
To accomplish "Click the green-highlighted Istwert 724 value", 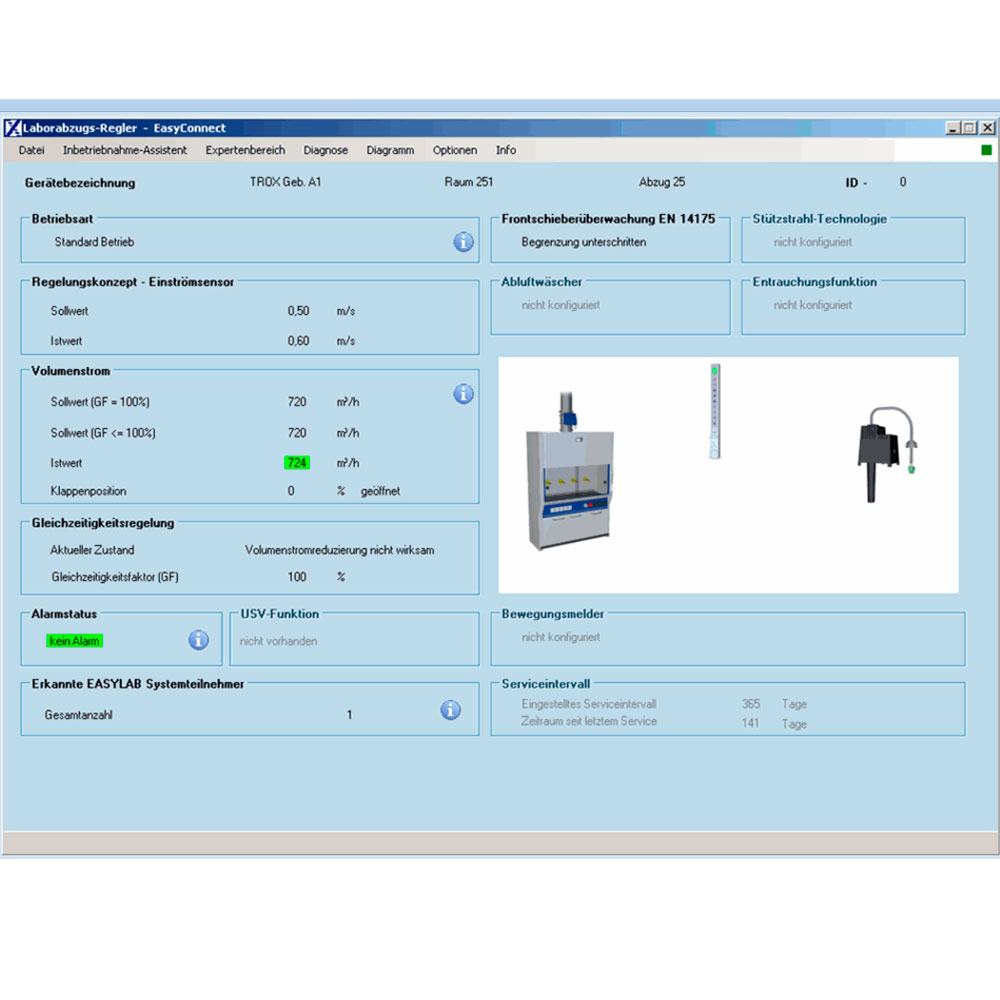I will coord(297,463).
